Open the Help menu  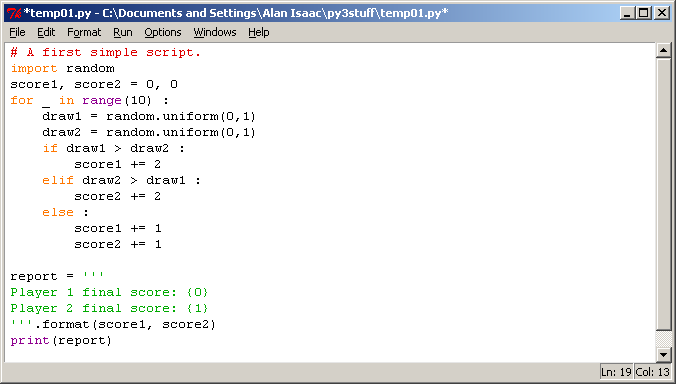[259, 32]
